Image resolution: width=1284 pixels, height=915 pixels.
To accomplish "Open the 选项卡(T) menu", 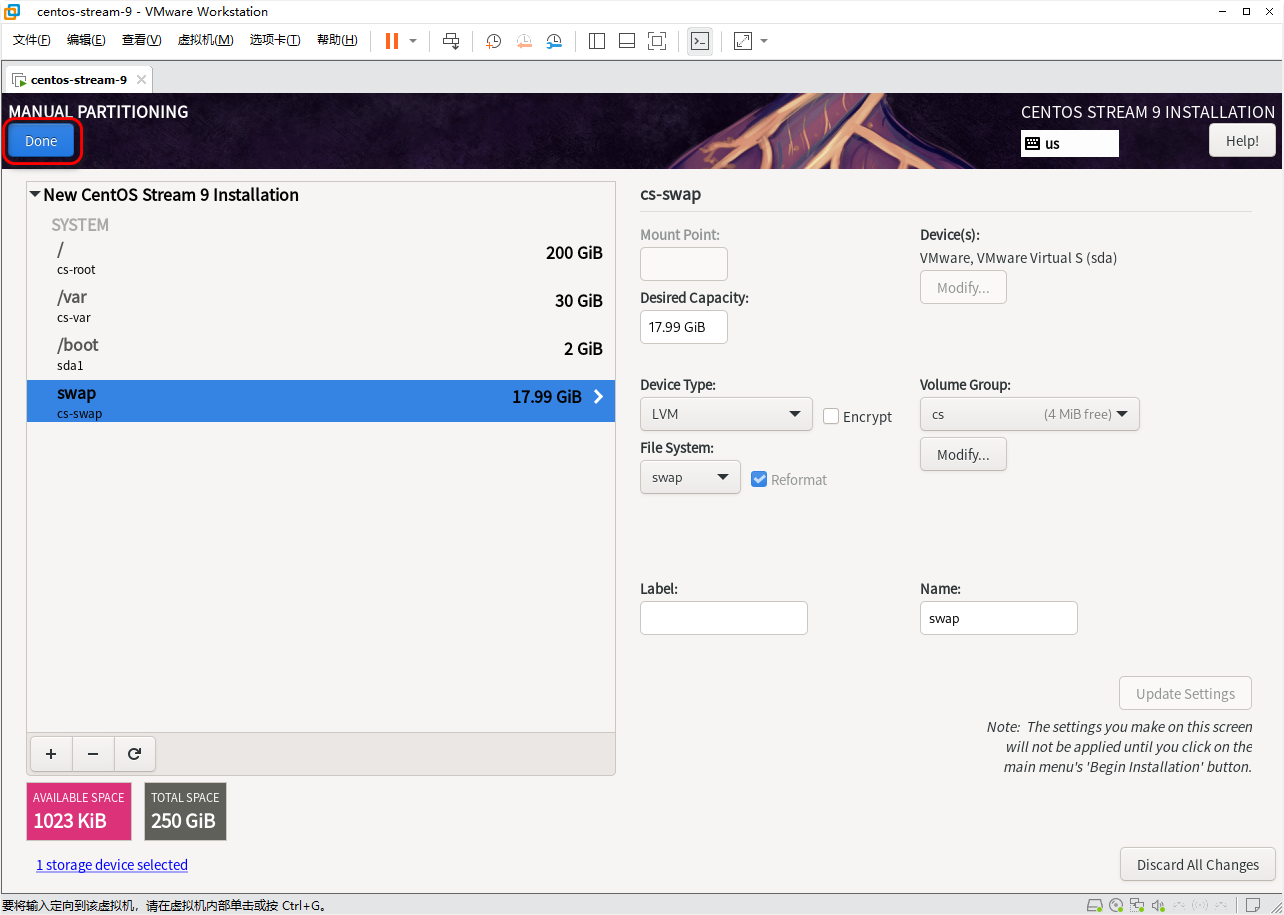I will (x=275, y=40).
